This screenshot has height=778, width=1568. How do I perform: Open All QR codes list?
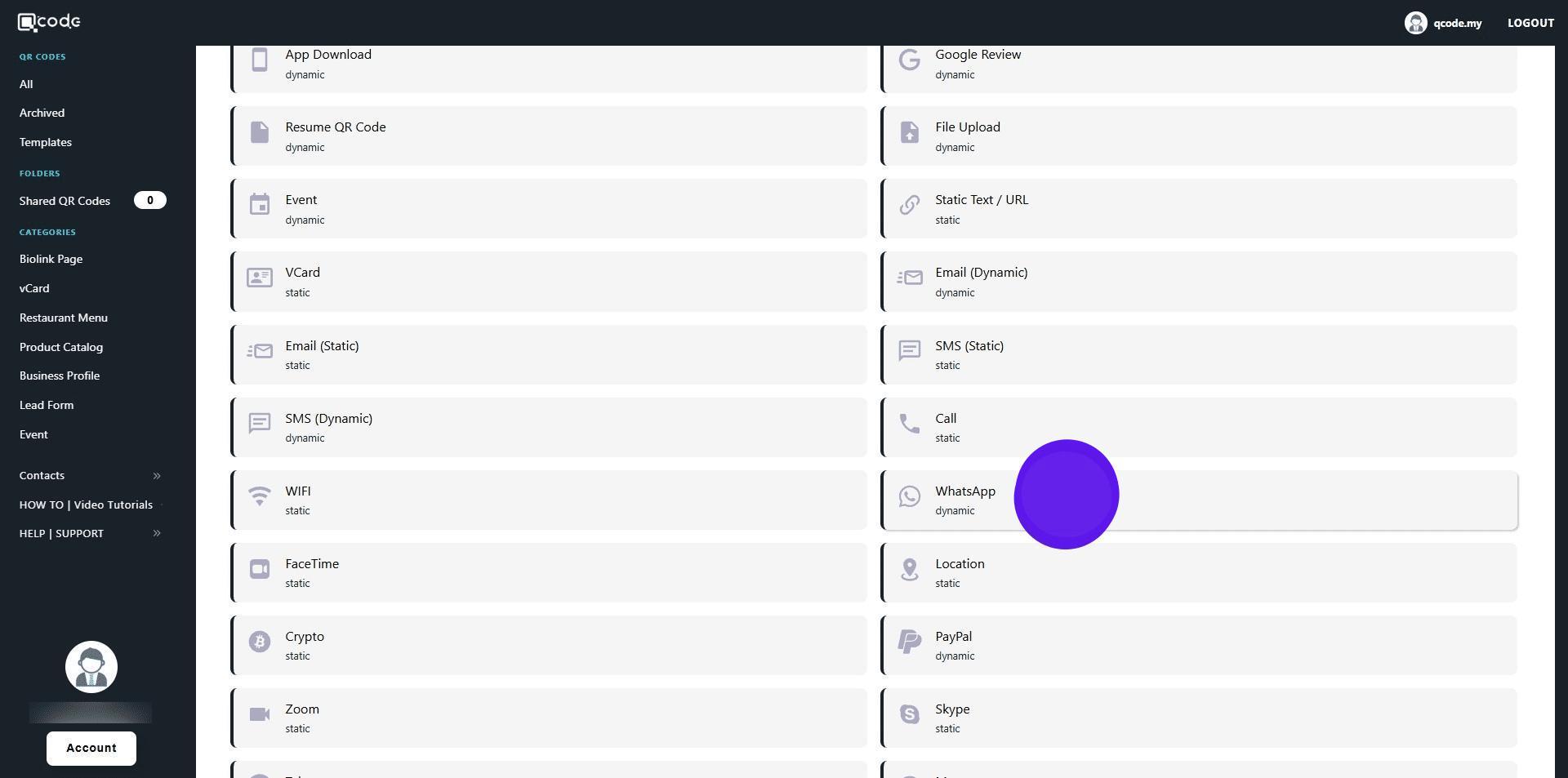tap(26, 84)
